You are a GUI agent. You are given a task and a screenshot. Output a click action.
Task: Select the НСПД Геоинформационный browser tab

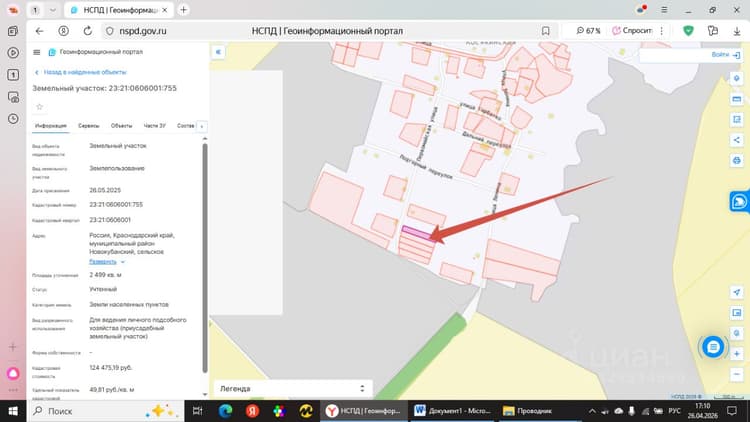coord(117,10)
